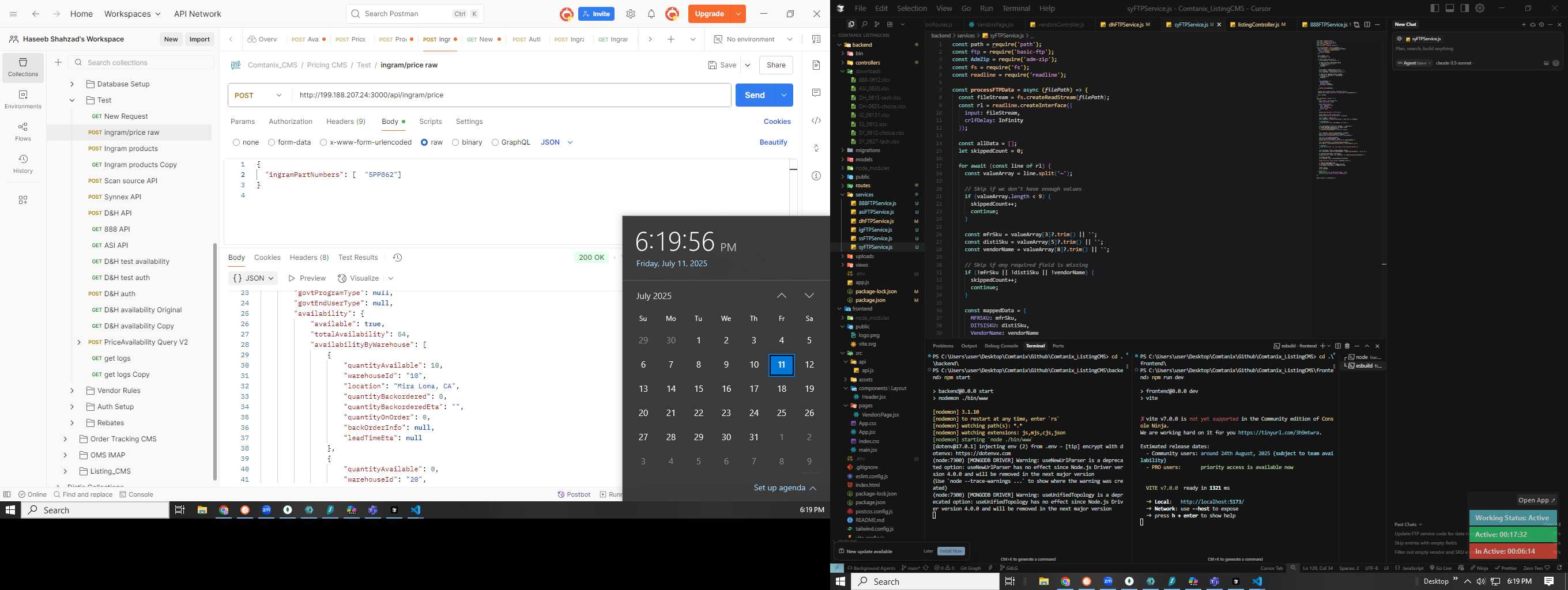Send the ingram/price request

coord(755,96)
